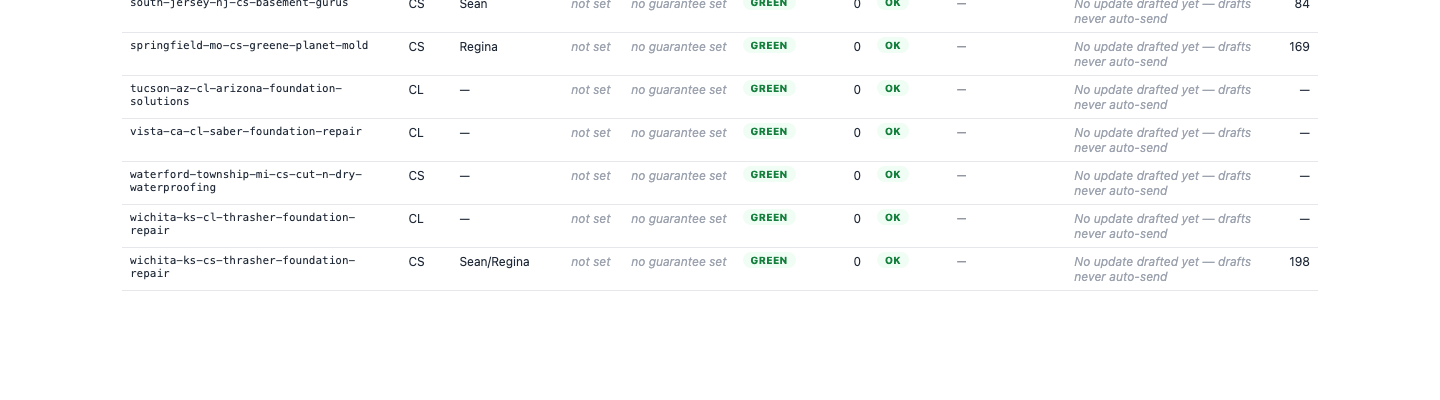Open the tucson-az-cl-arizona-foundation-solutions account

236,95
